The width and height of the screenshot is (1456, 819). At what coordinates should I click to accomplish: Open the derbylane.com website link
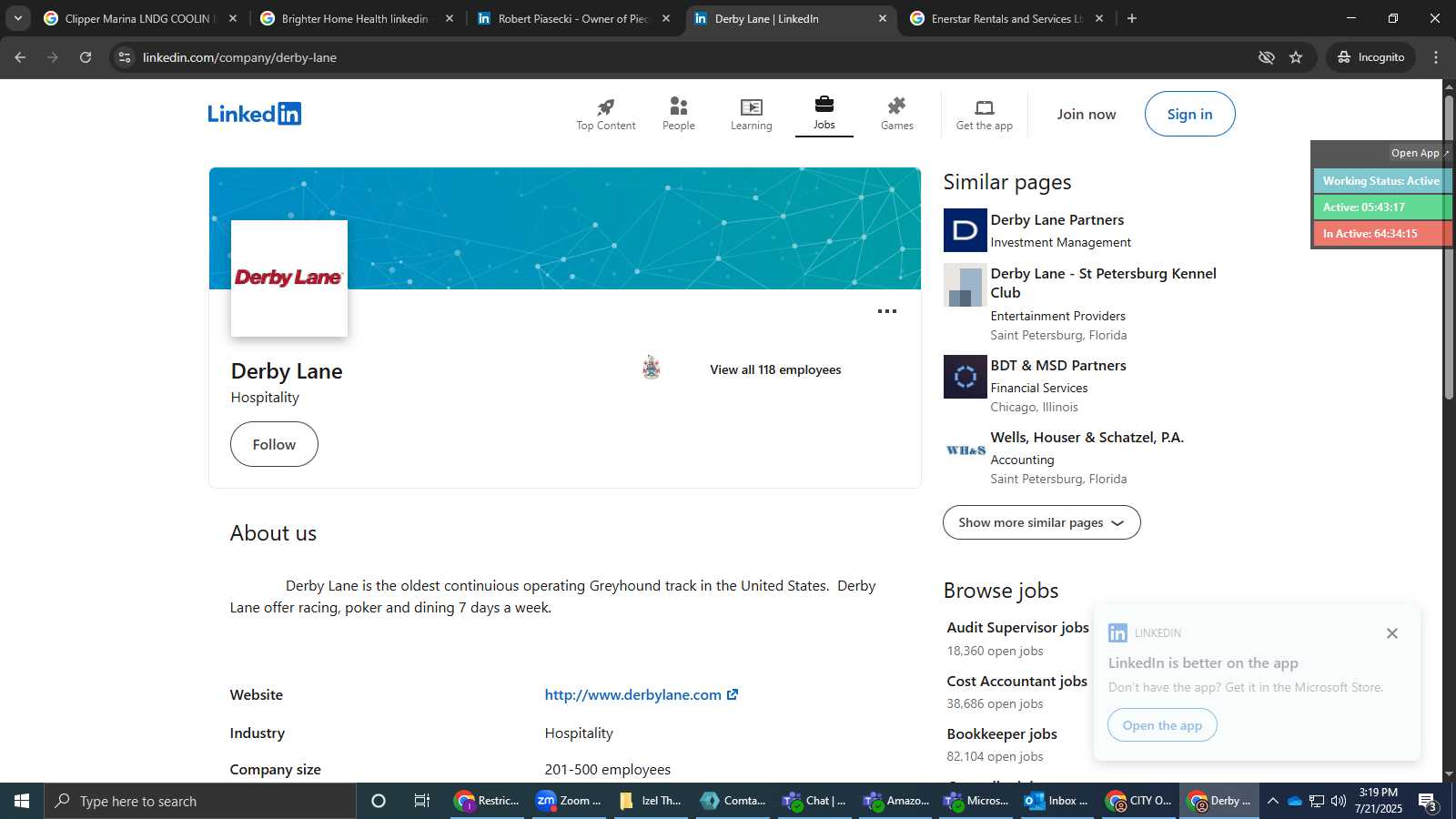(x=641, y=694)
